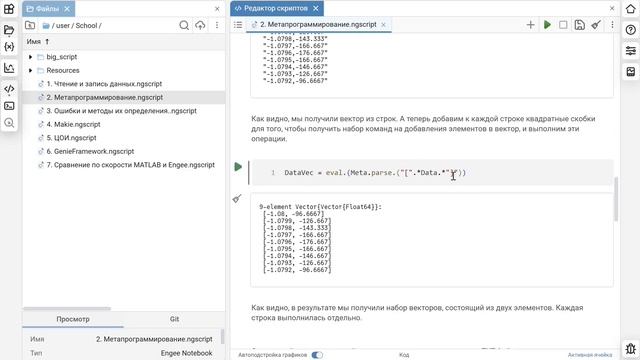The image size is (640, 360).
Task: Click the notebook vertical scrollbar
Action: (616, 199)
